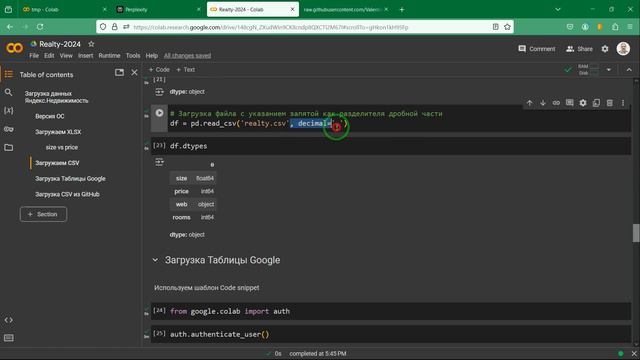Close the Table of contents panel
The height and width of the screenshot is (360, 640).
click(134, 73)
